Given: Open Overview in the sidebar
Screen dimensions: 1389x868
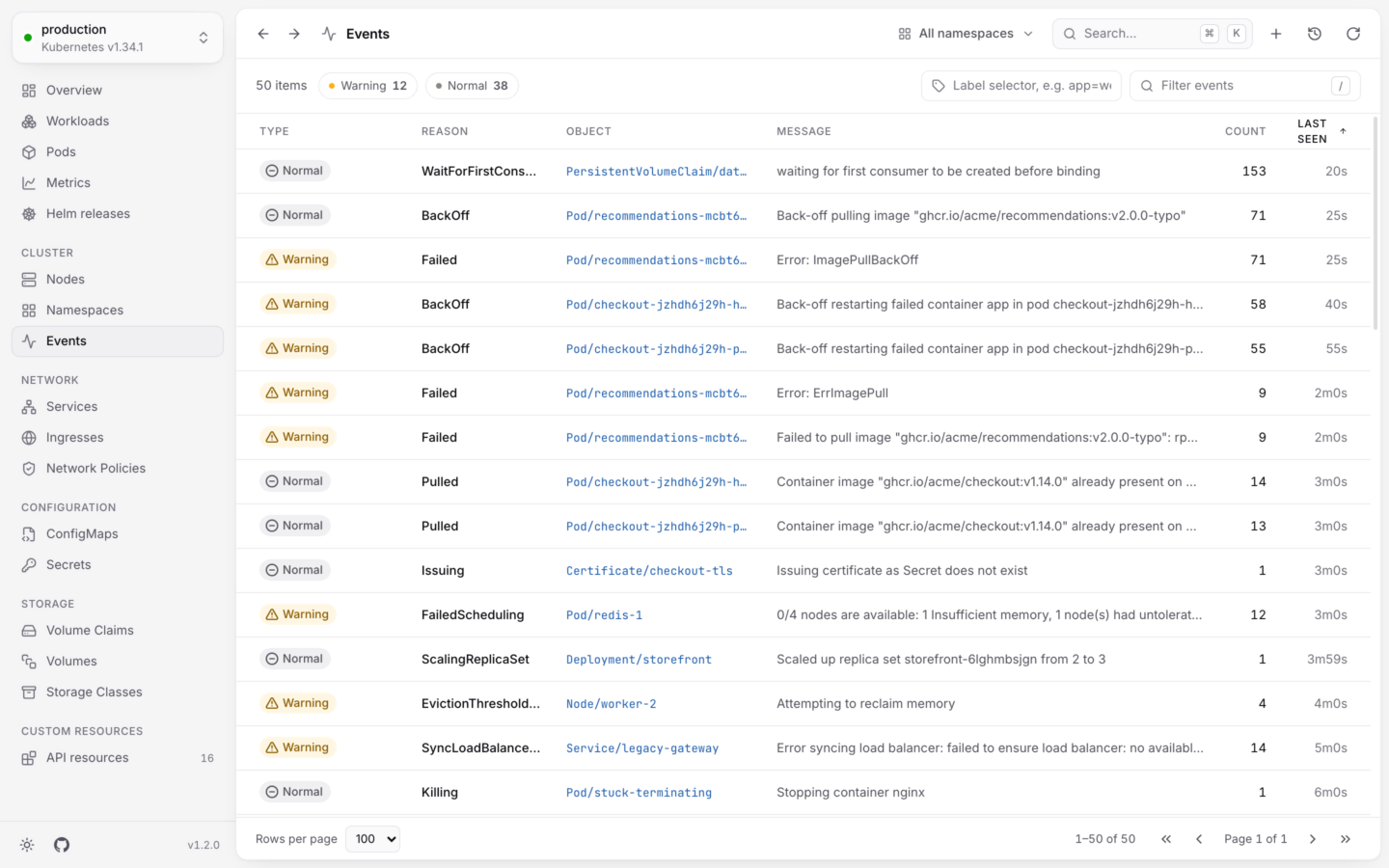Looking at the screenshot, I should coord(118,91).
